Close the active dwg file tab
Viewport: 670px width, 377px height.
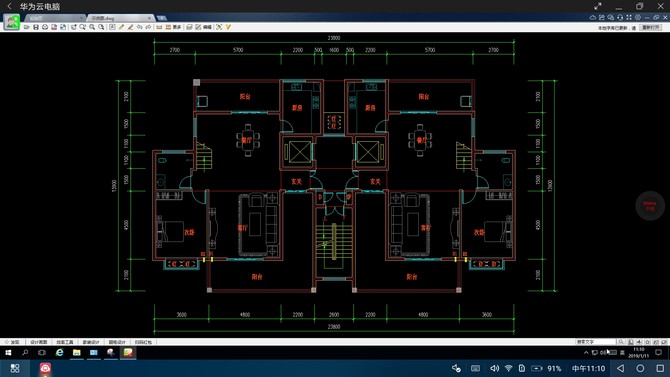pos(149,18)
